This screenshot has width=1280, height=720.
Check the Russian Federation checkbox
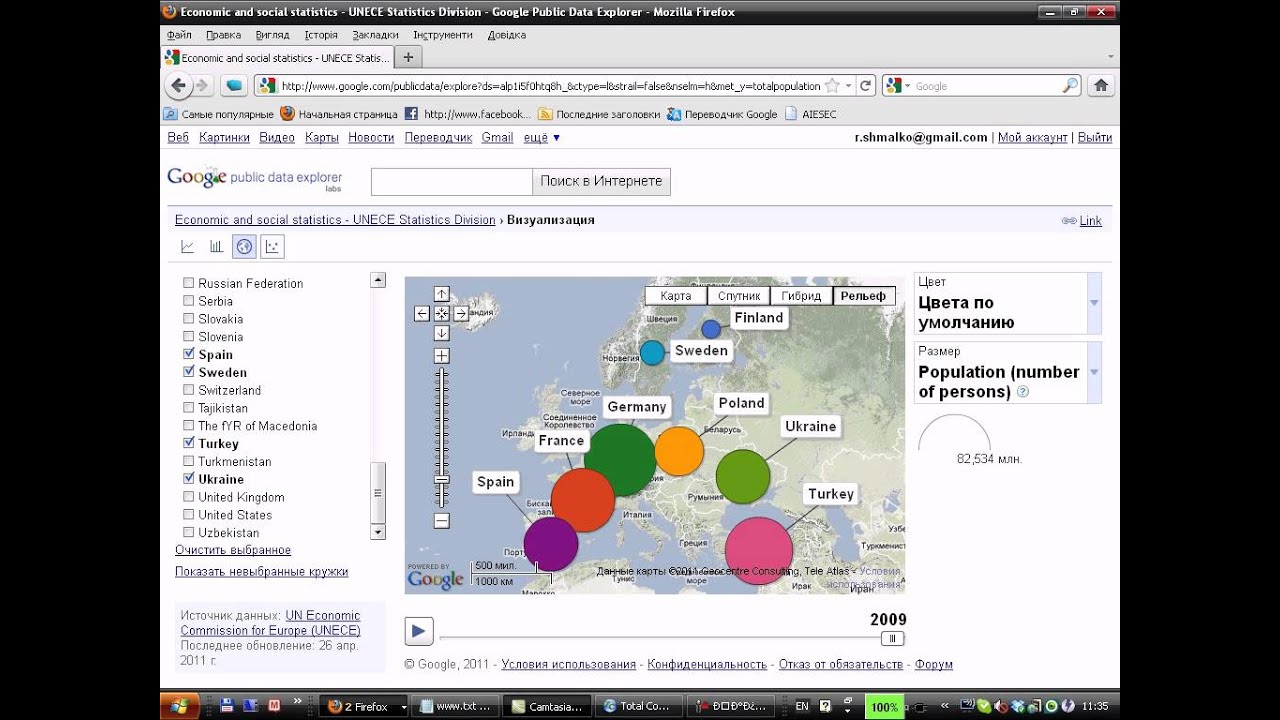click(x=188, y=283)
